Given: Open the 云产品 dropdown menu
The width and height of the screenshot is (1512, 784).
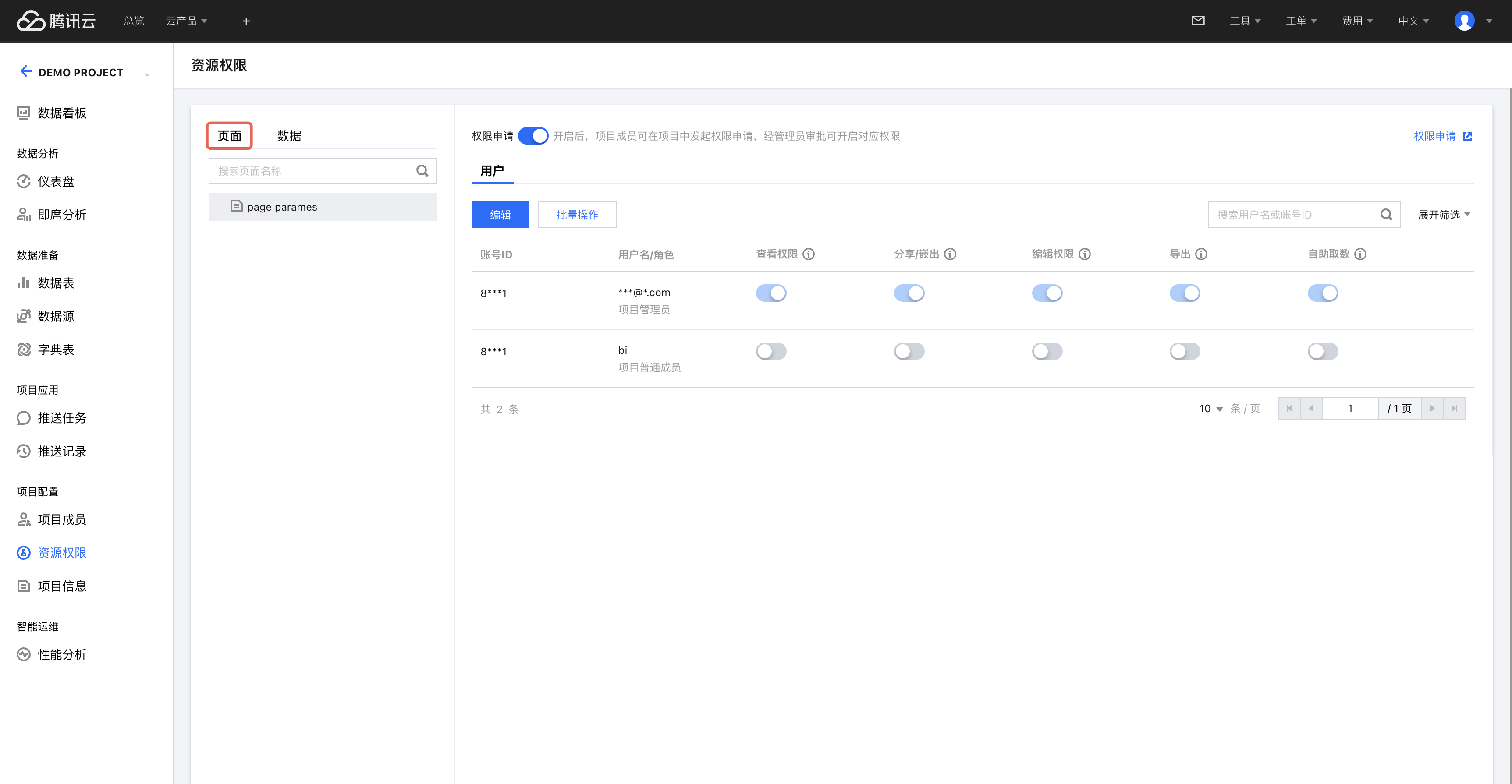Looking at the screenshot, I should coord(186,21).
